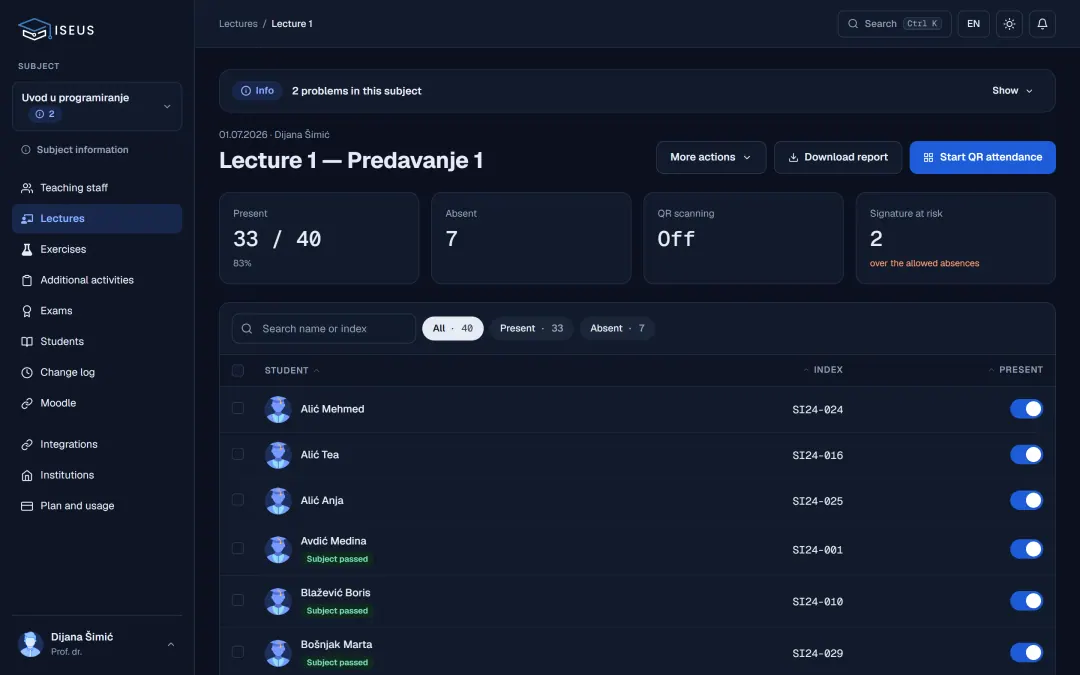Click Alić Mehmed's avatar
The width and height of the screenshot is (1080, 675).
click(278, 409)
